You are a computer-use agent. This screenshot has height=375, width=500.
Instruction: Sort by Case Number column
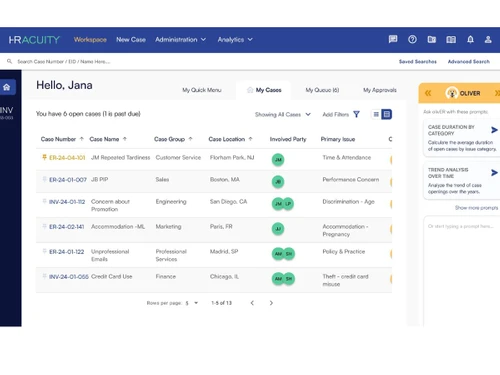pyautogui.click(x=62, y=139)
